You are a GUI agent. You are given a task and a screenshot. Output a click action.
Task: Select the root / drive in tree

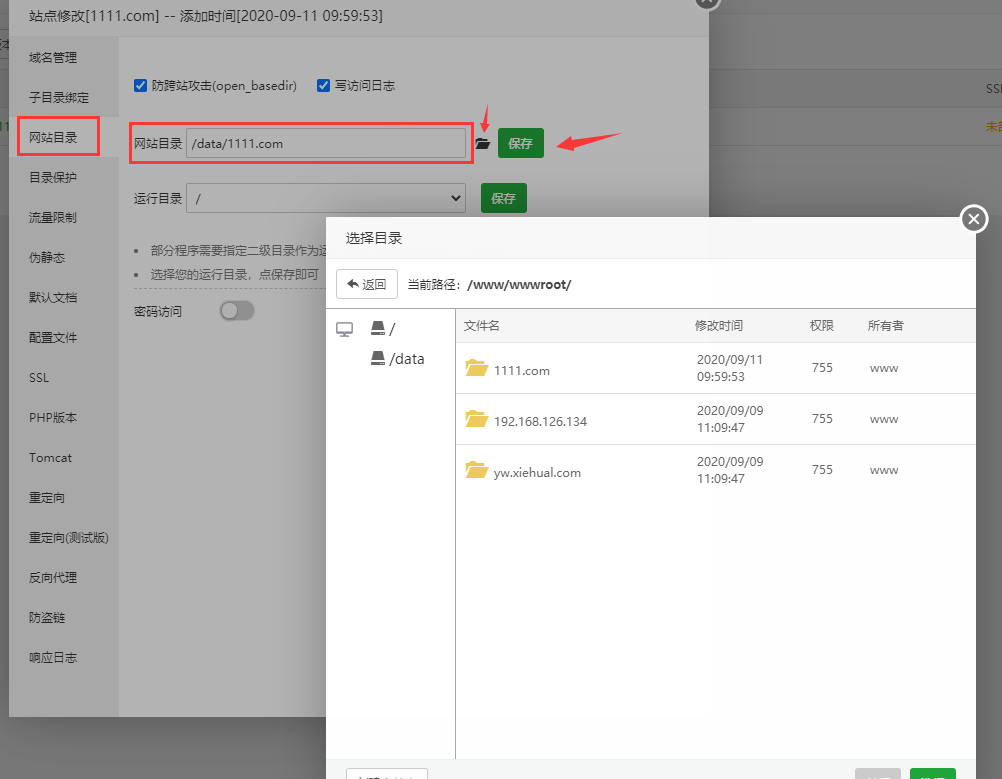[x=383, y=328]
